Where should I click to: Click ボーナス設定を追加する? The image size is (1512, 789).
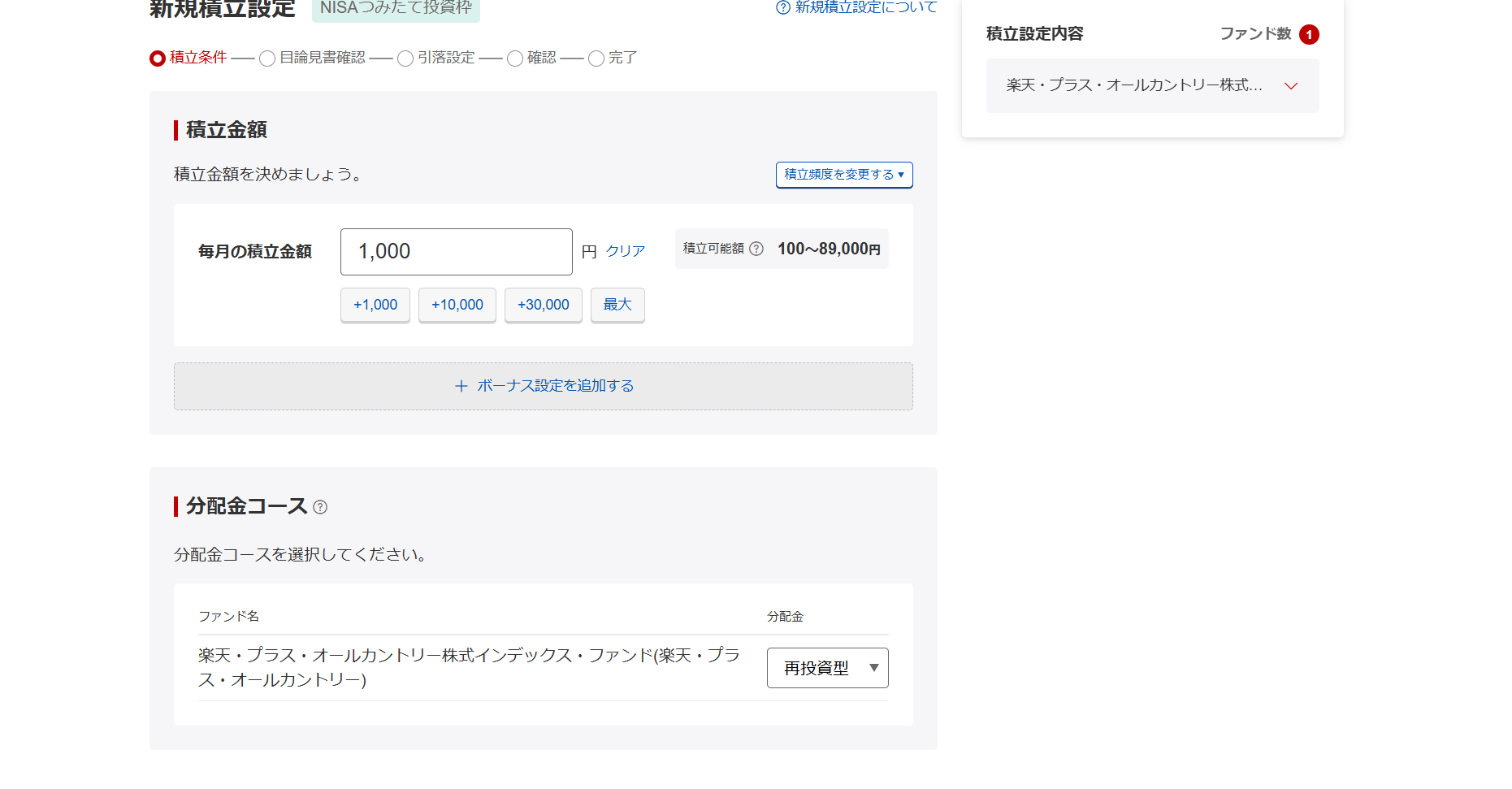[x=544, y=386]
